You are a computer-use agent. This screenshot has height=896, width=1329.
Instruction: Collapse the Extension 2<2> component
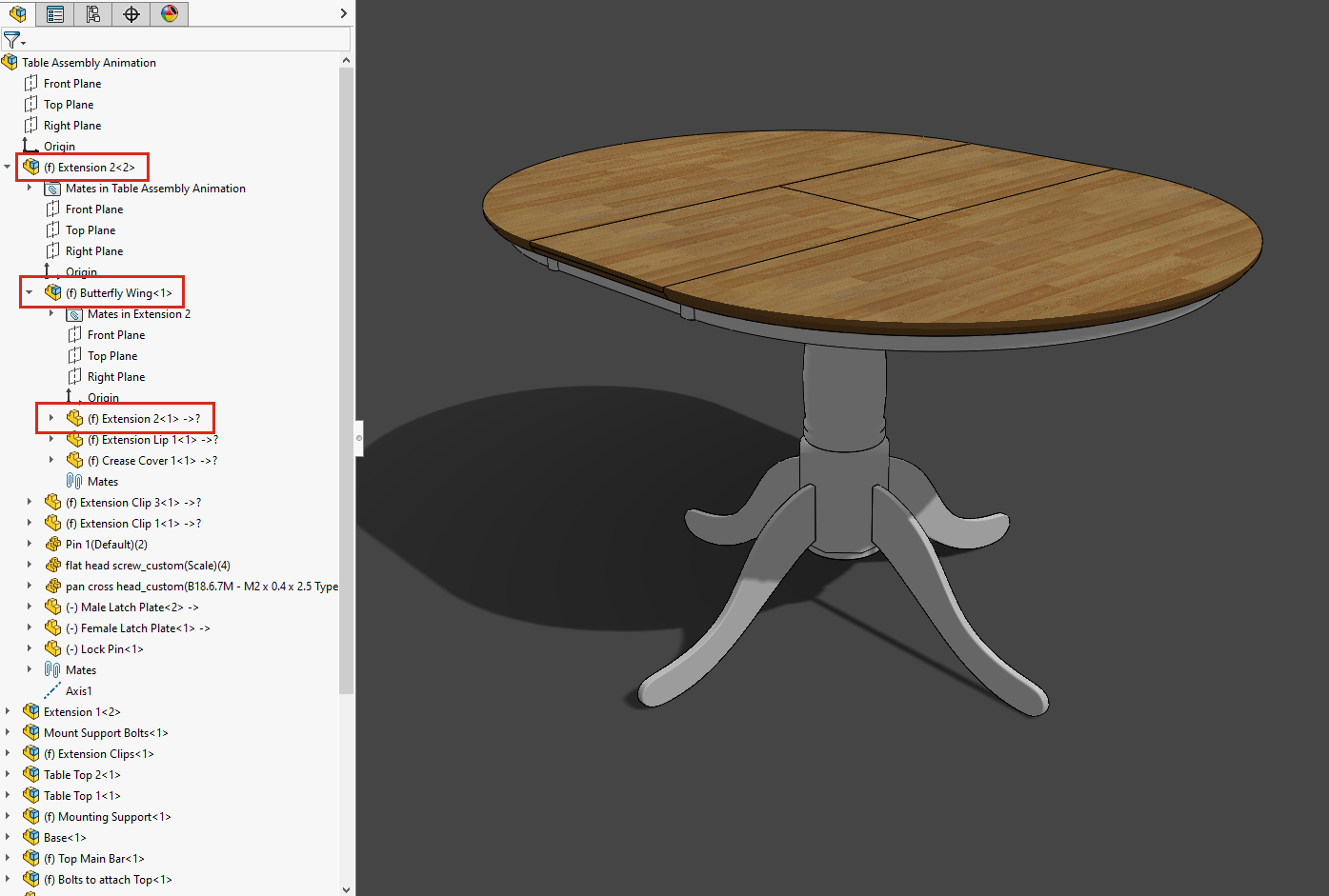[x=9, y=167]
